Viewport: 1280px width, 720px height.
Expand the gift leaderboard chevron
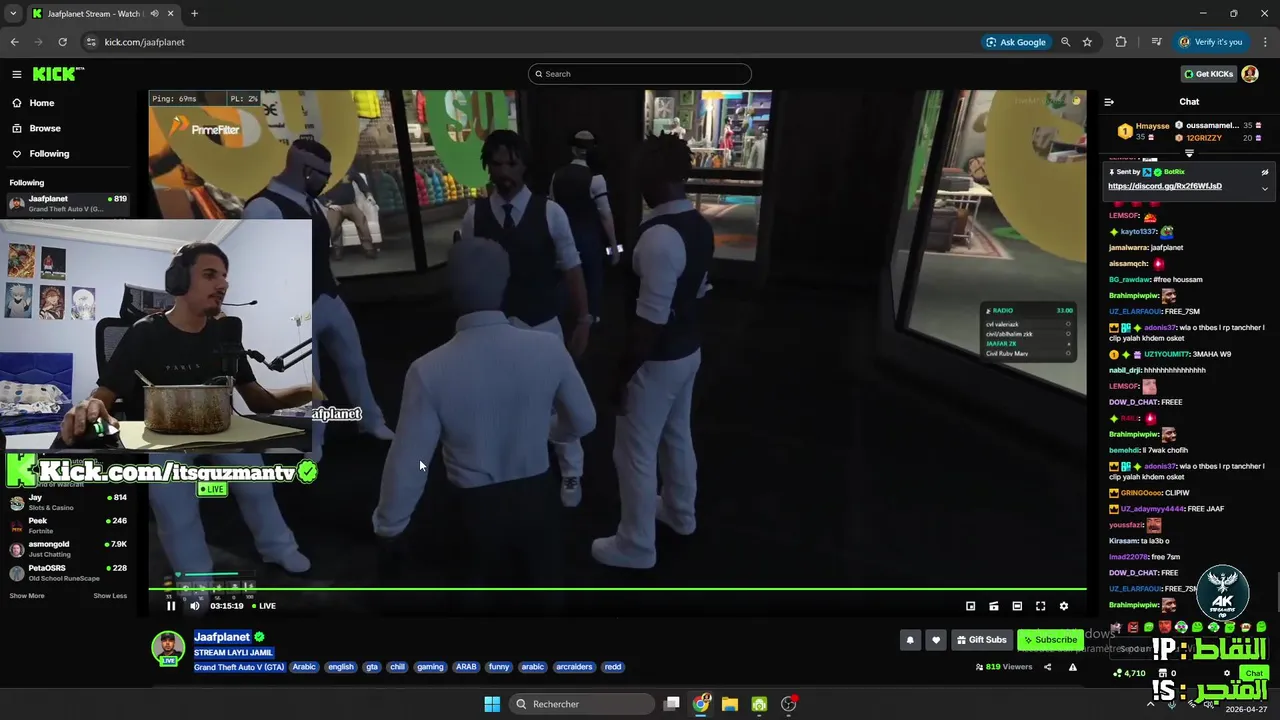click(x=1189, y=154)
